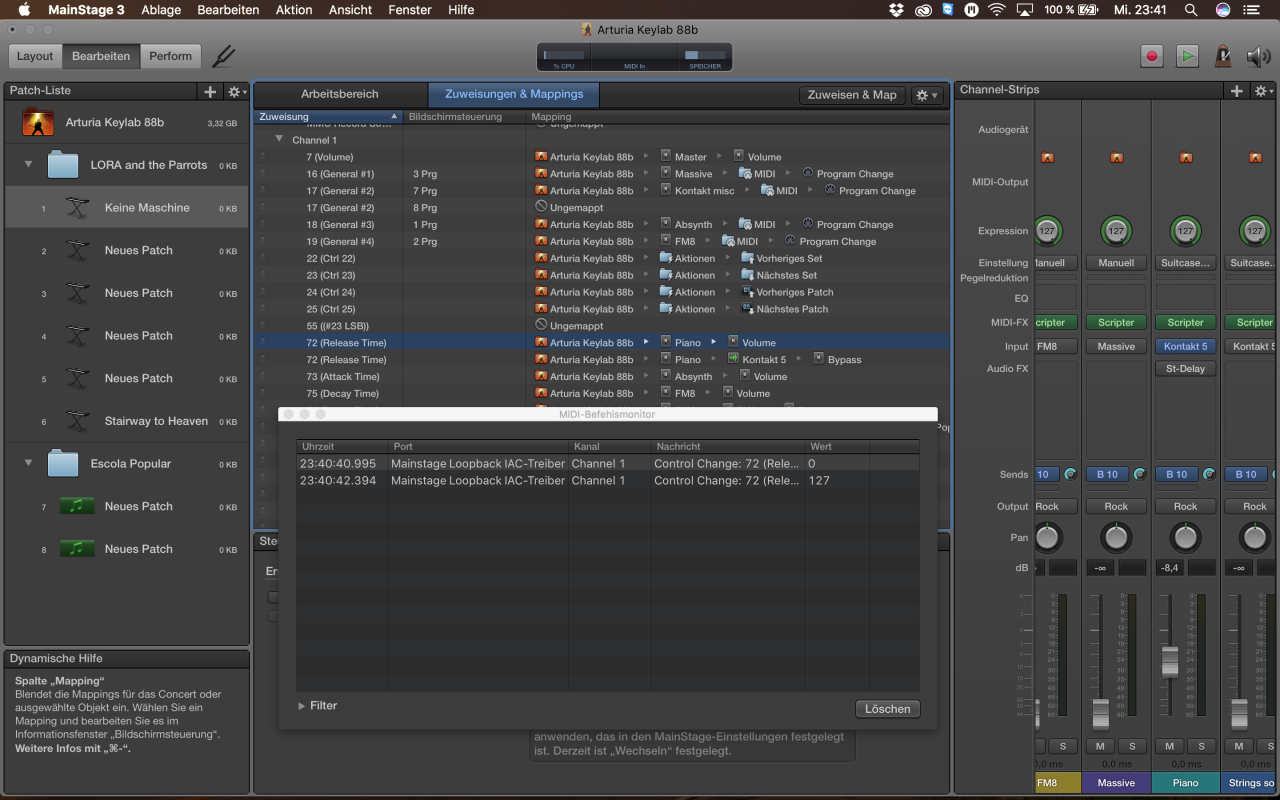Select the MIDI monitor row with Wert 127

[608, 481]
